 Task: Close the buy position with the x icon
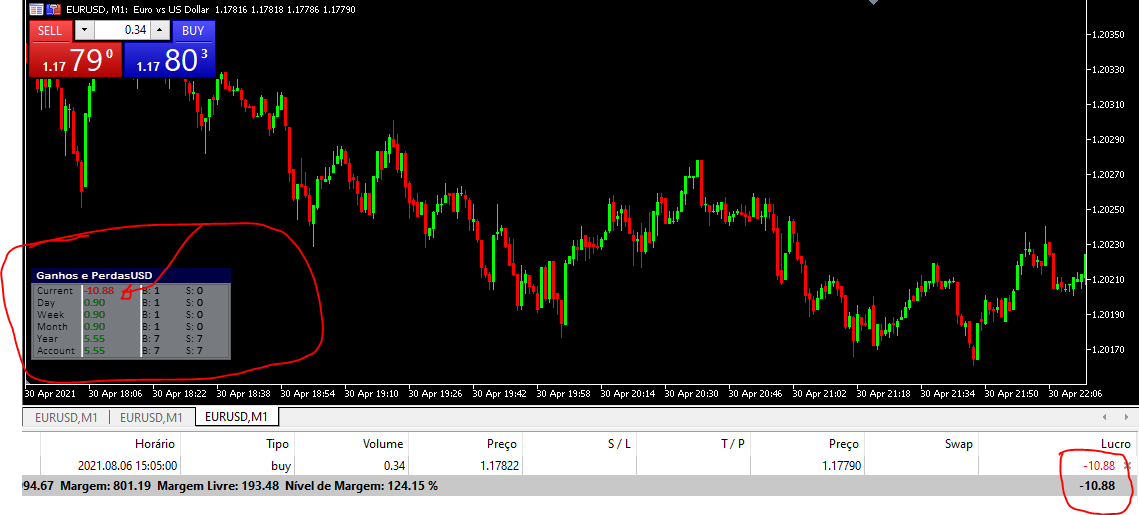pos(1127,465)
